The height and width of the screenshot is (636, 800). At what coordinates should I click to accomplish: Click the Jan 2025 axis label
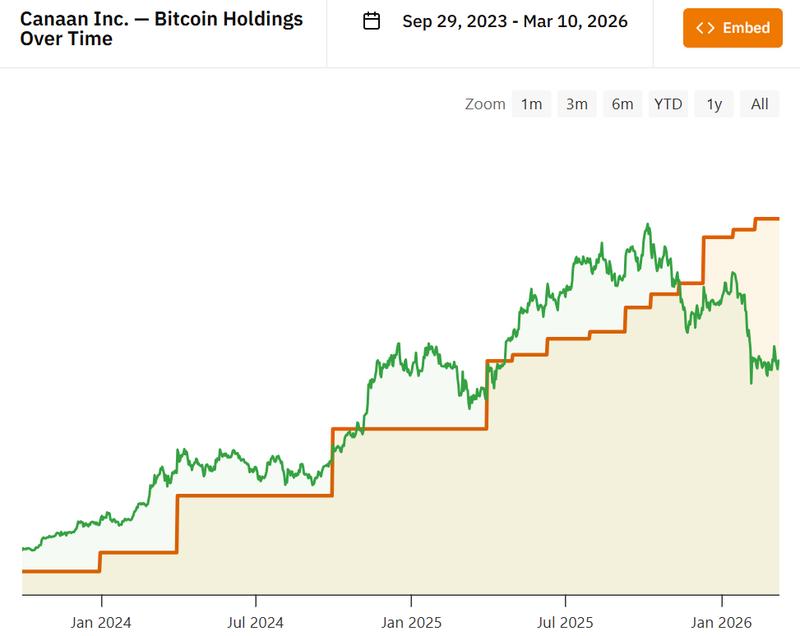click(x=412, y=621)
